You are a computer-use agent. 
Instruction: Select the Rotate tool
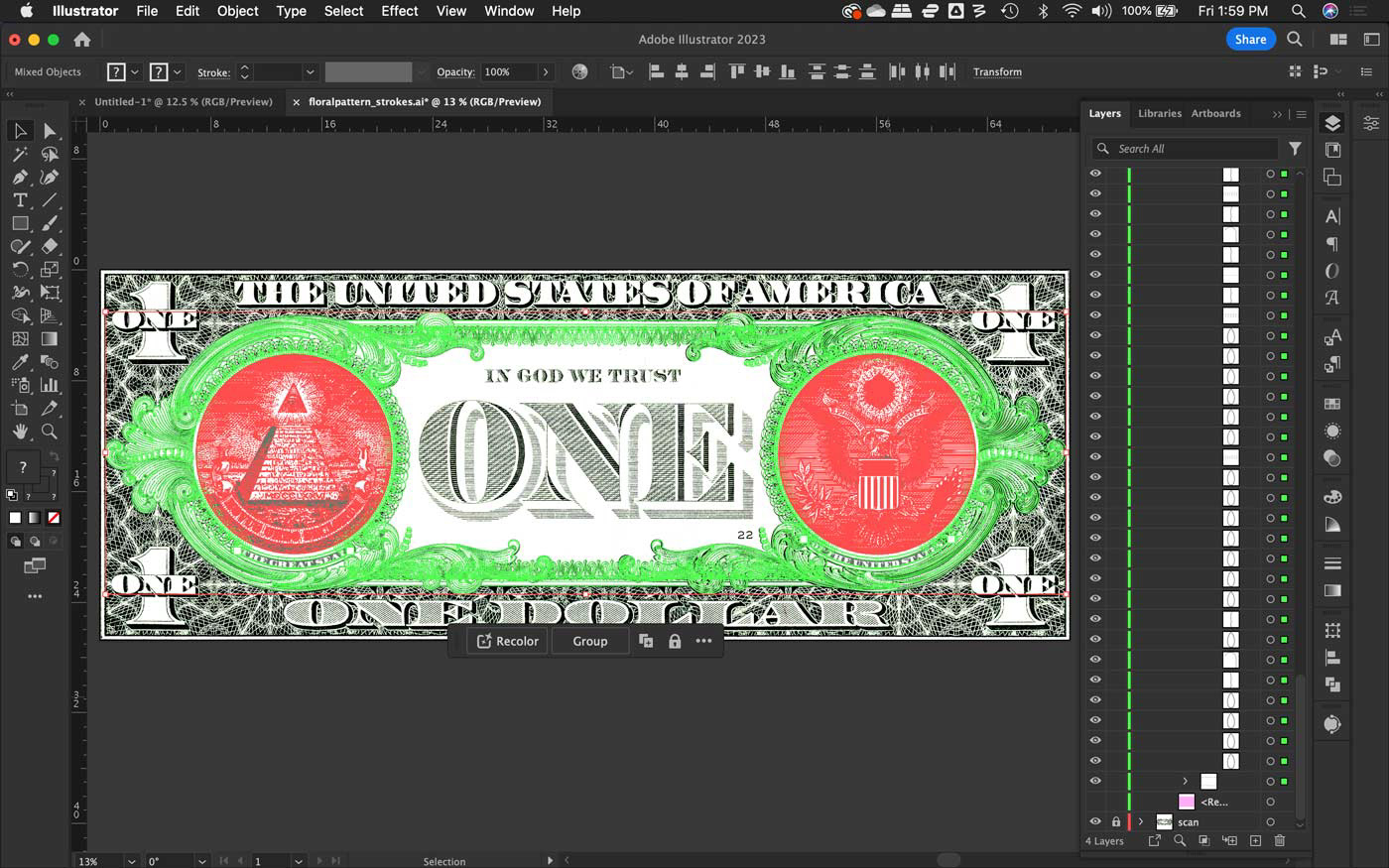click(20, 269)
